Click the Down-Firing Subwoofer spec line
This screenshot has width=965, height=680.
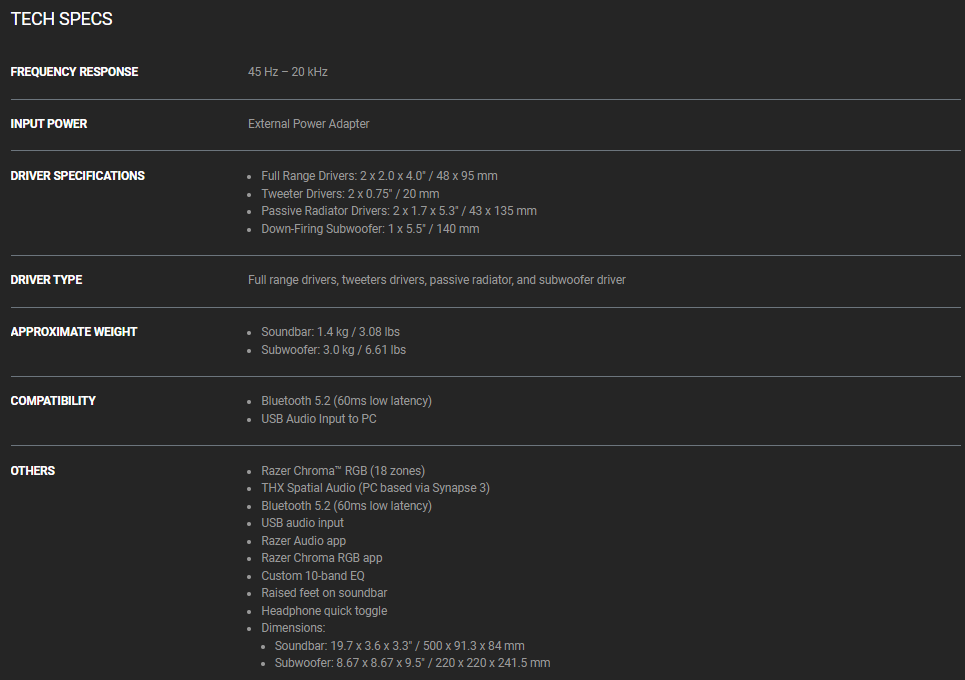370,229
